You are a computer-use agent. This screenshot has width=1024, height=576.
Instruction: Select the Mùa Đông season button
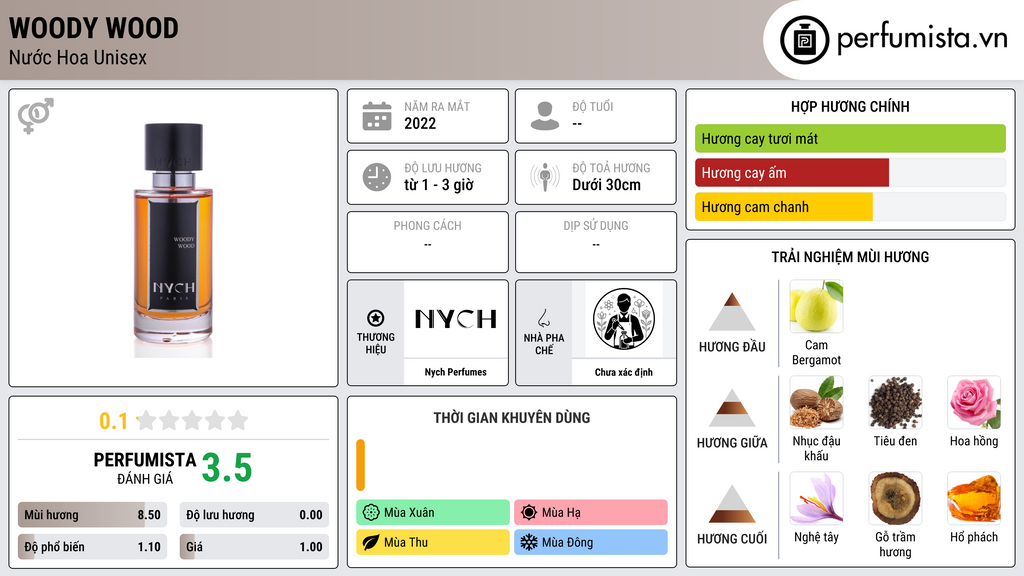pyautogui.click(x=591, y=542)
